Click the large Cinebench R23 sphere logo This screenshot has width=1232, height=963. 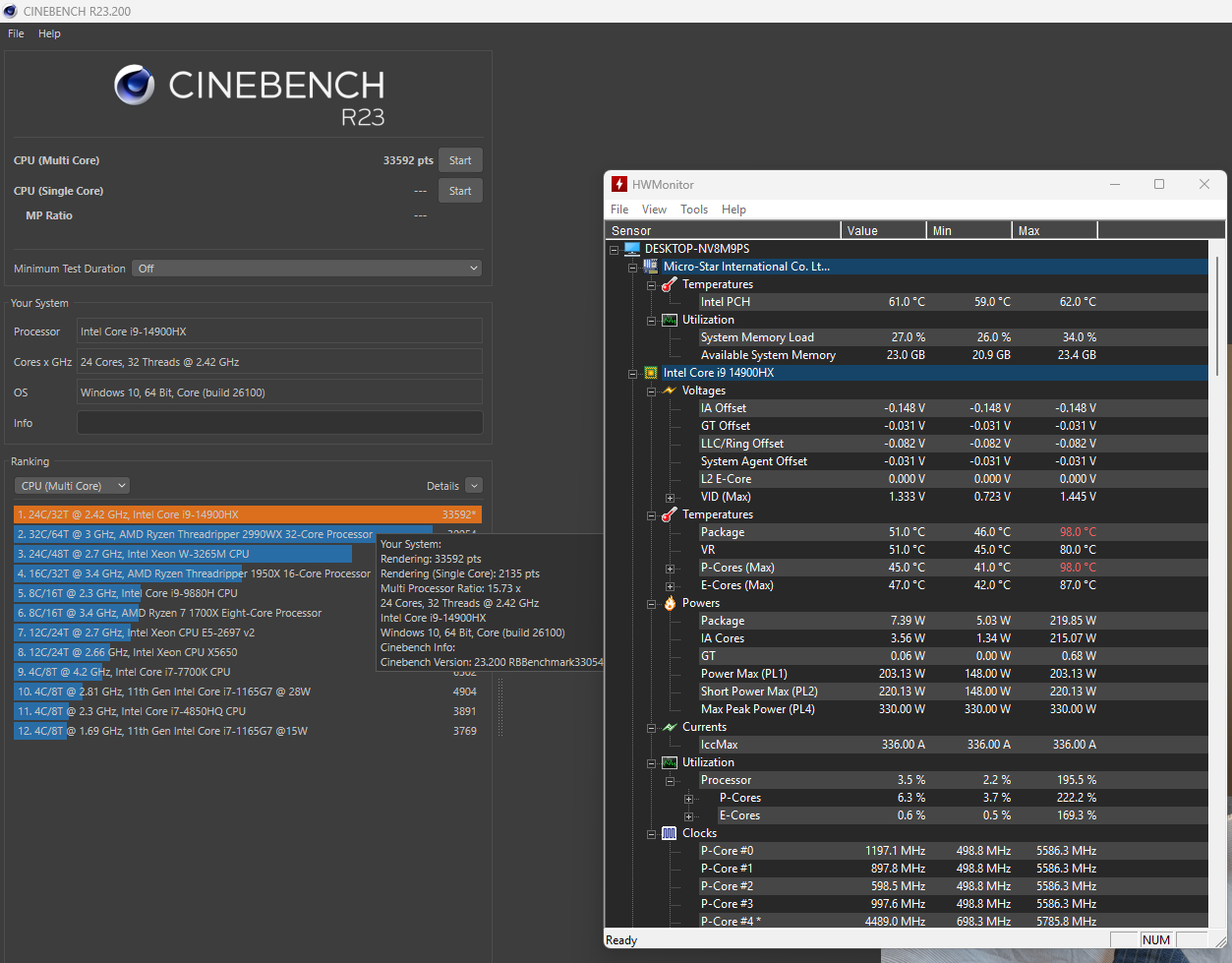pos(134,86)
